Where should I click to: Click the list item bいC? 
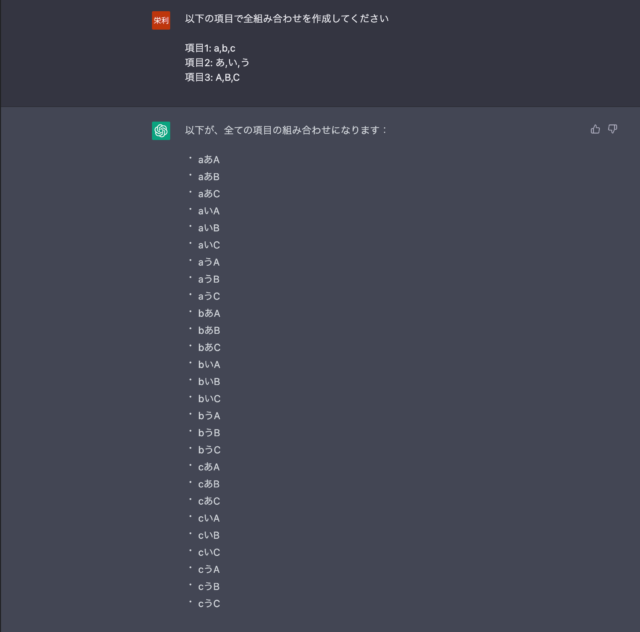point(208,398)
